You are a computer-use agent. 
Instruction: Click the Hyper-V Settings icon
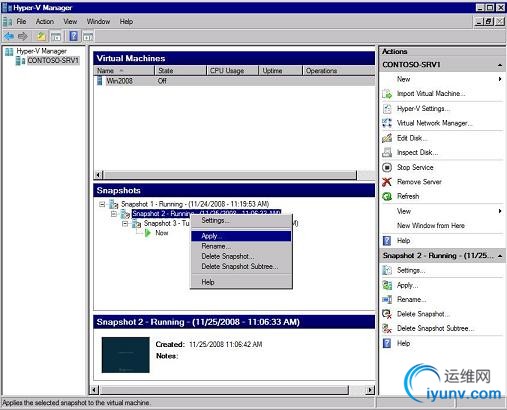click(387, 109)
